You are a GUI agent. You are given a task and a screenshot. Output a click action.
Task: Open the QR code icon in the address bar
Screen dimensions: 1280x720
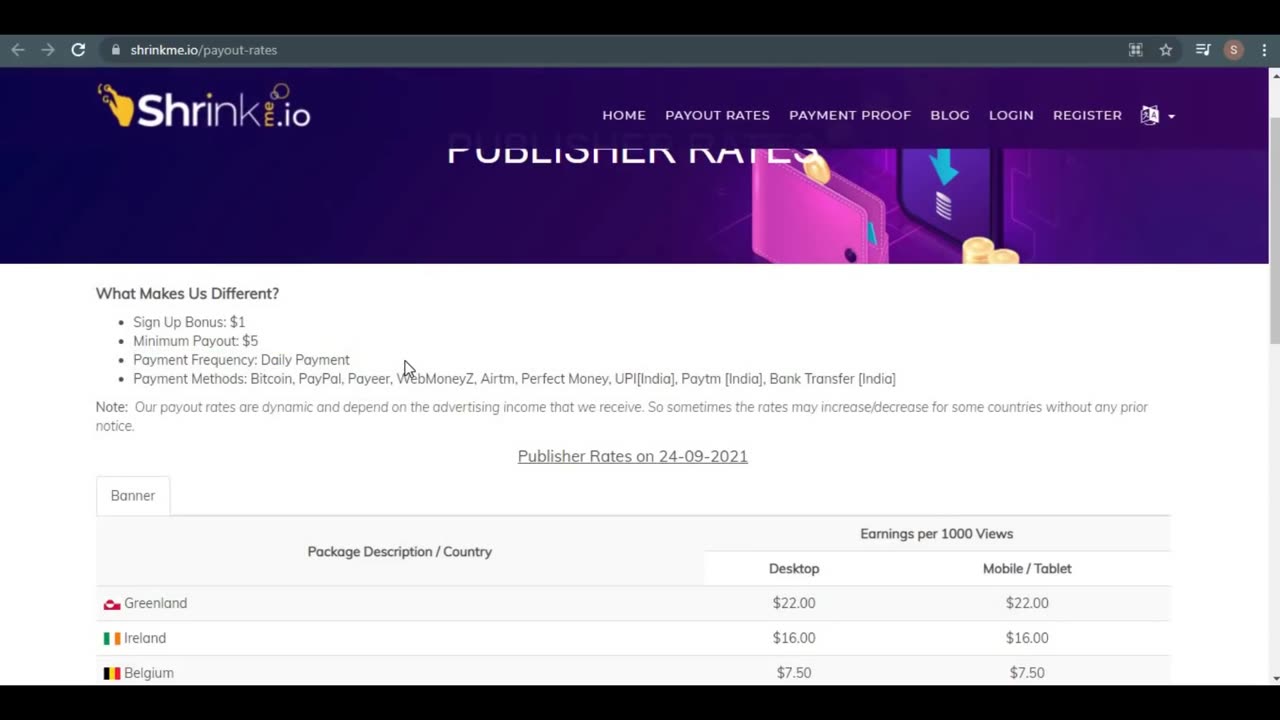(1135, 50)
